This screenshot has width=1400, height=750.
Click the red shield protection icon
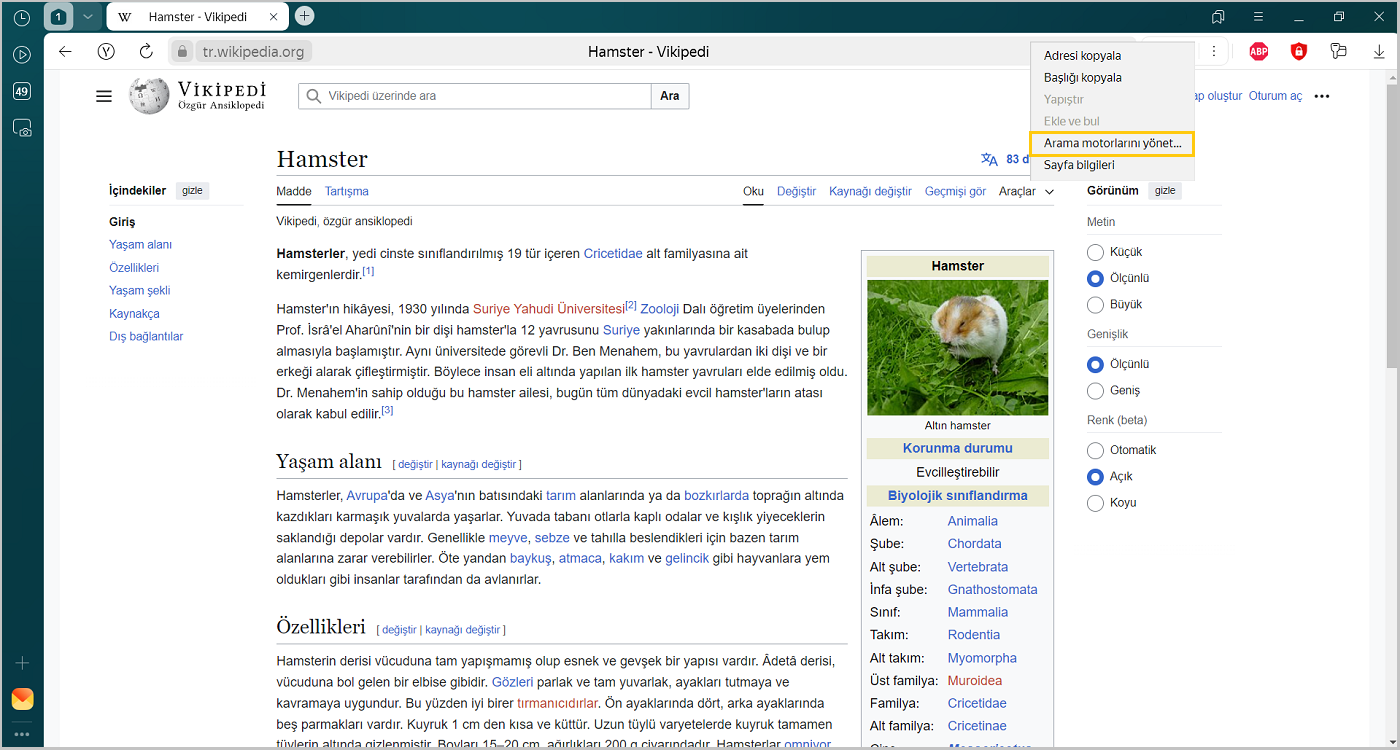tap(1298, 52)
